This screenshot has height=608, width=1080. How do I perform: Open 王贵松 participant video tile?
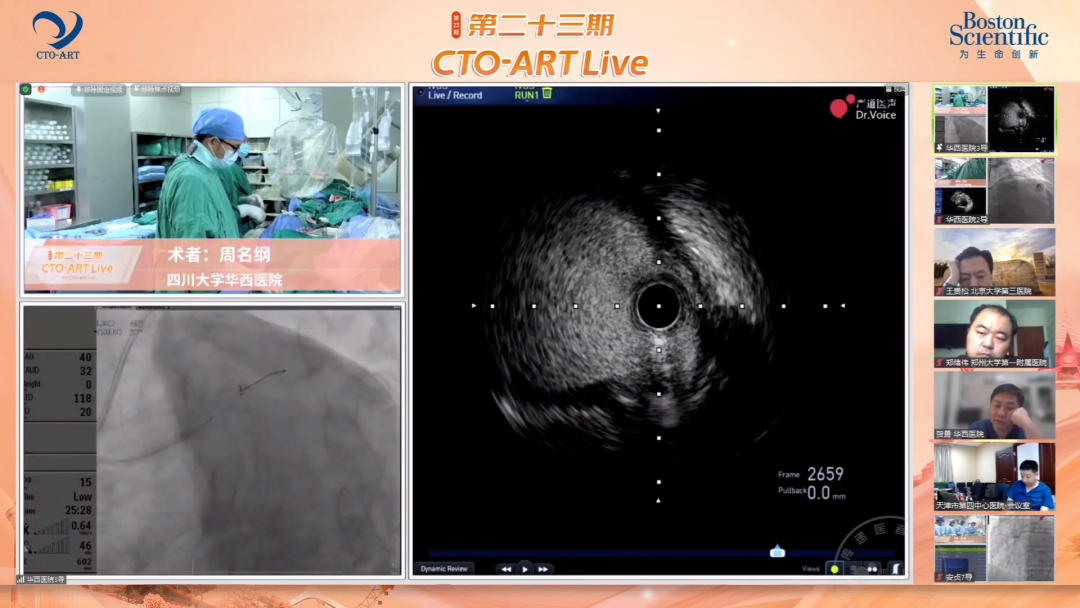[x=993, y=262]
